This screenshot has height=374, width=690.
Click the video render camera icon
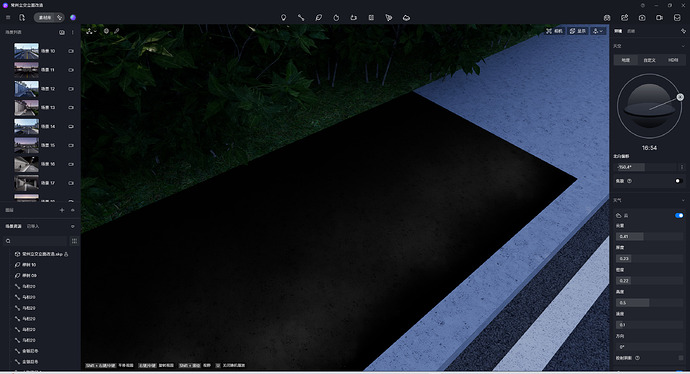[x=659, y=18]
